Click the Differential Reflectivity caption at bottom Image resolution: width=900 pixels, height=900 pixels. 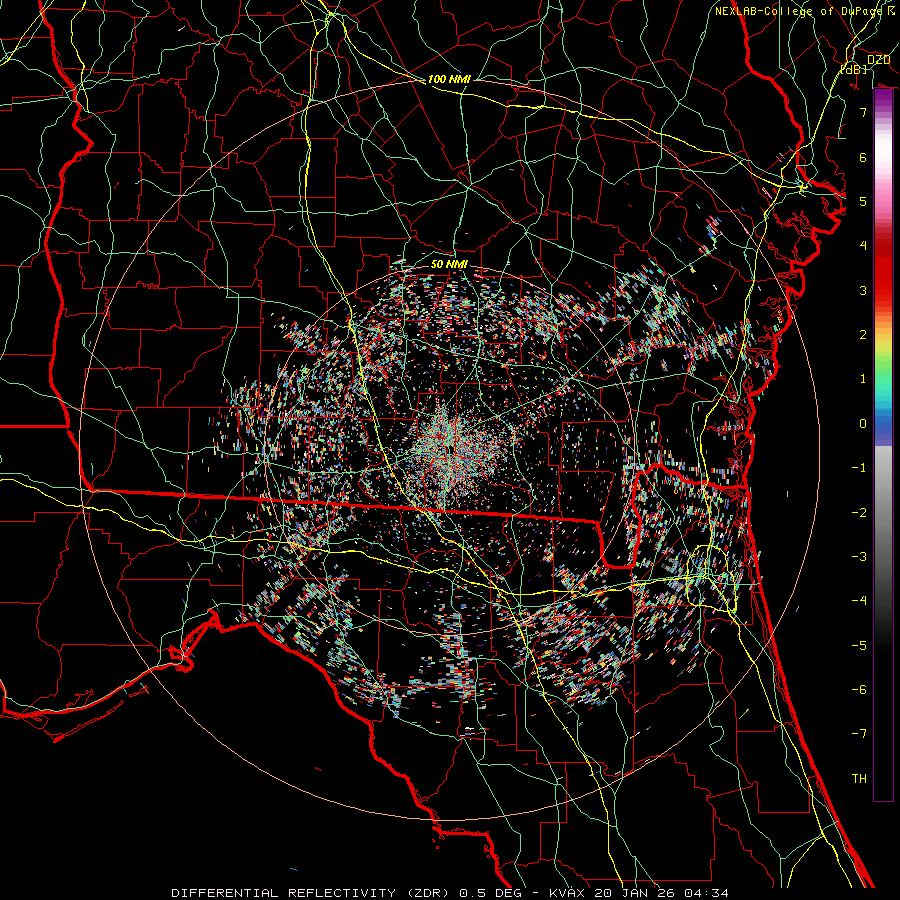[450, 893]
